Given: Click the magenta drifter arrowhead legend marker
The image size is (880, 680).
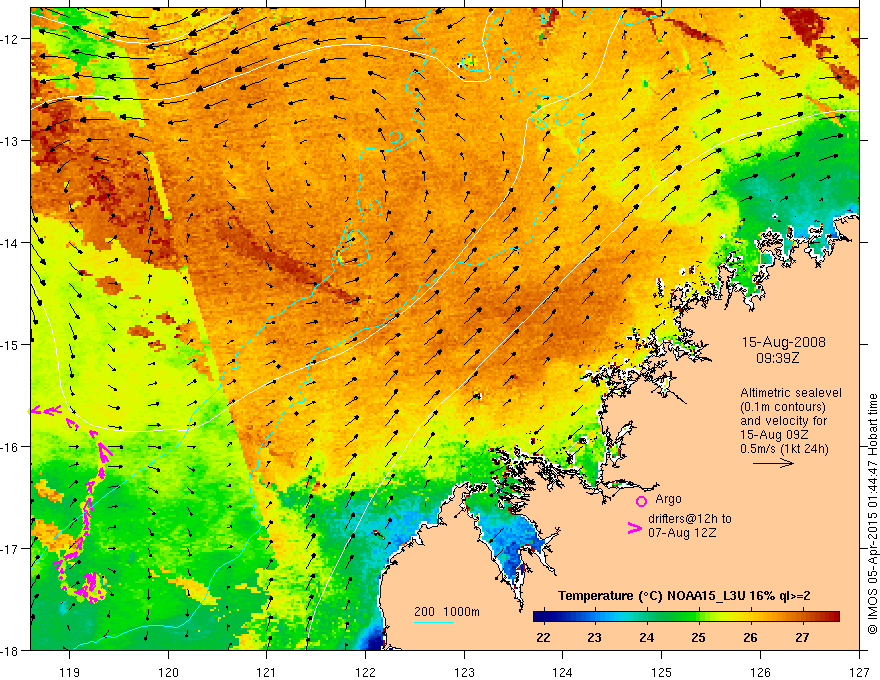Looking at the screenshot, I should click(634, 528).
